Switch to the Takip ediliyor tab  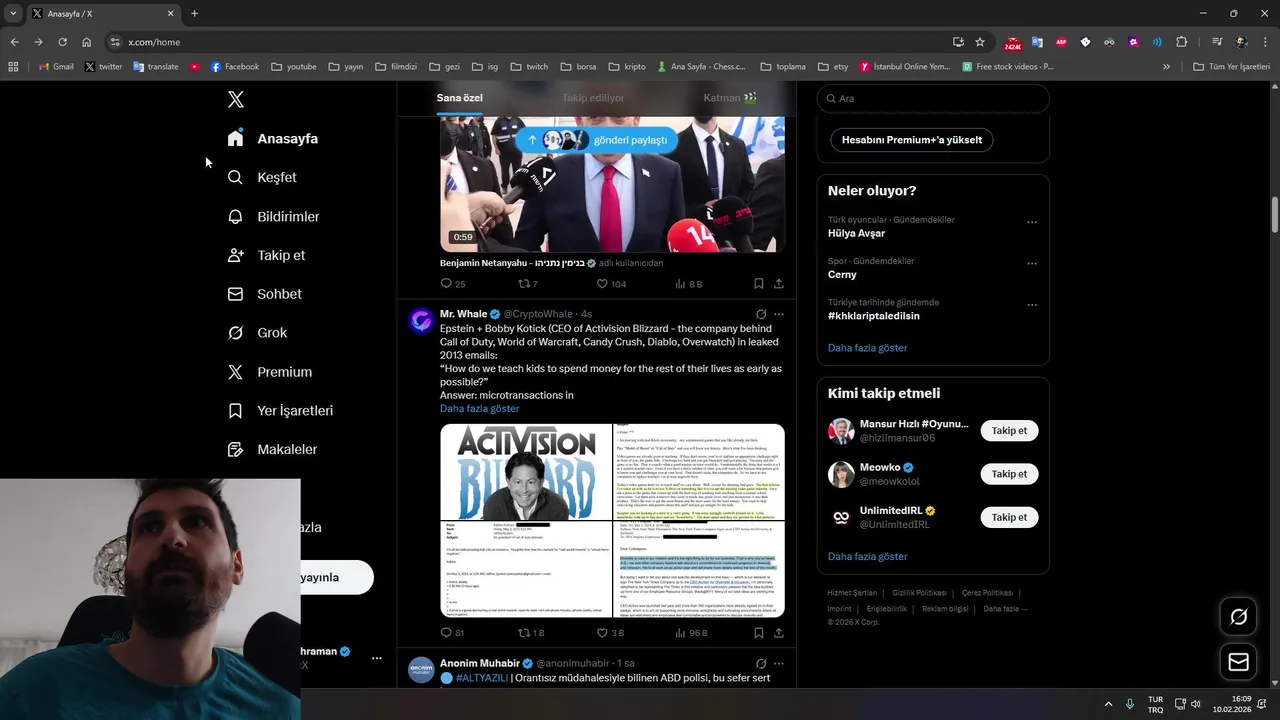(593, 98)
